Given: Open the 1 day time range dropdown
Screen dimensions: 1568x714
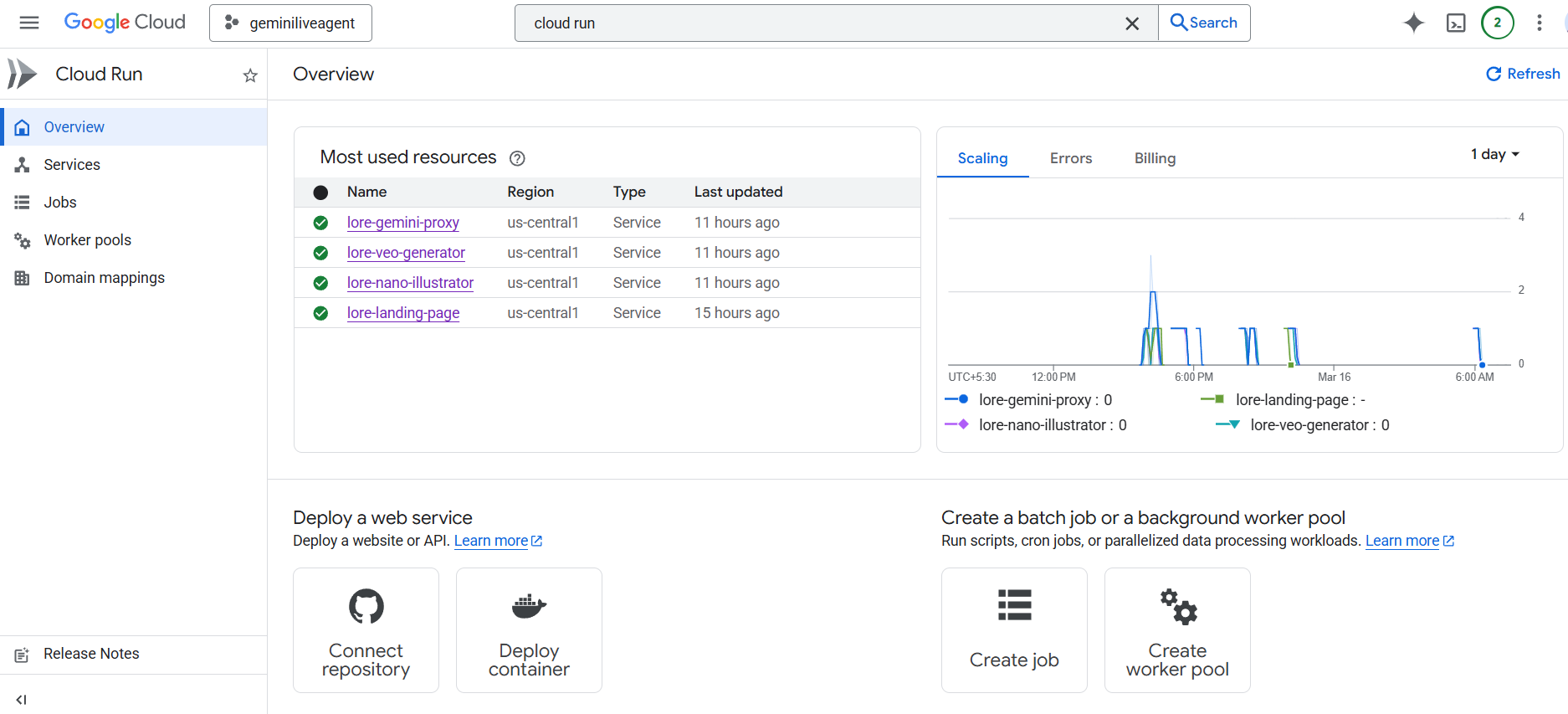Looking at the screenshot, I should 1495,154.
